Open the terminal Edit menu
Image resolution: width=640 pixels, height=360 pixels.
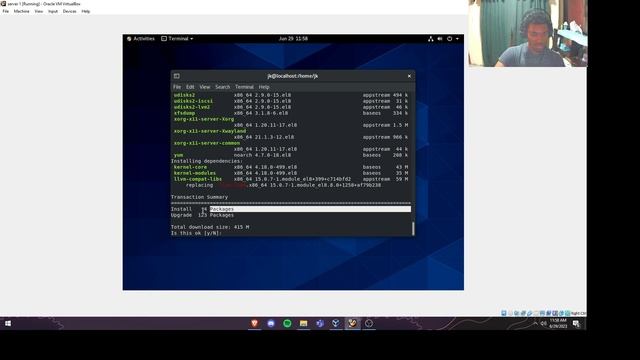point(190,87)
